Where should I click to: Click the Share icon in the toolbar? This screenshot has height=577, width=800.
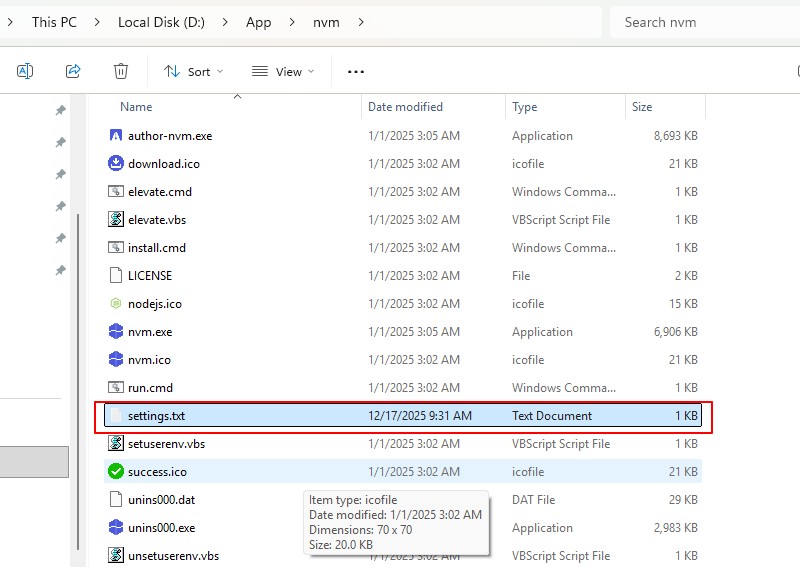pos(73,71)
